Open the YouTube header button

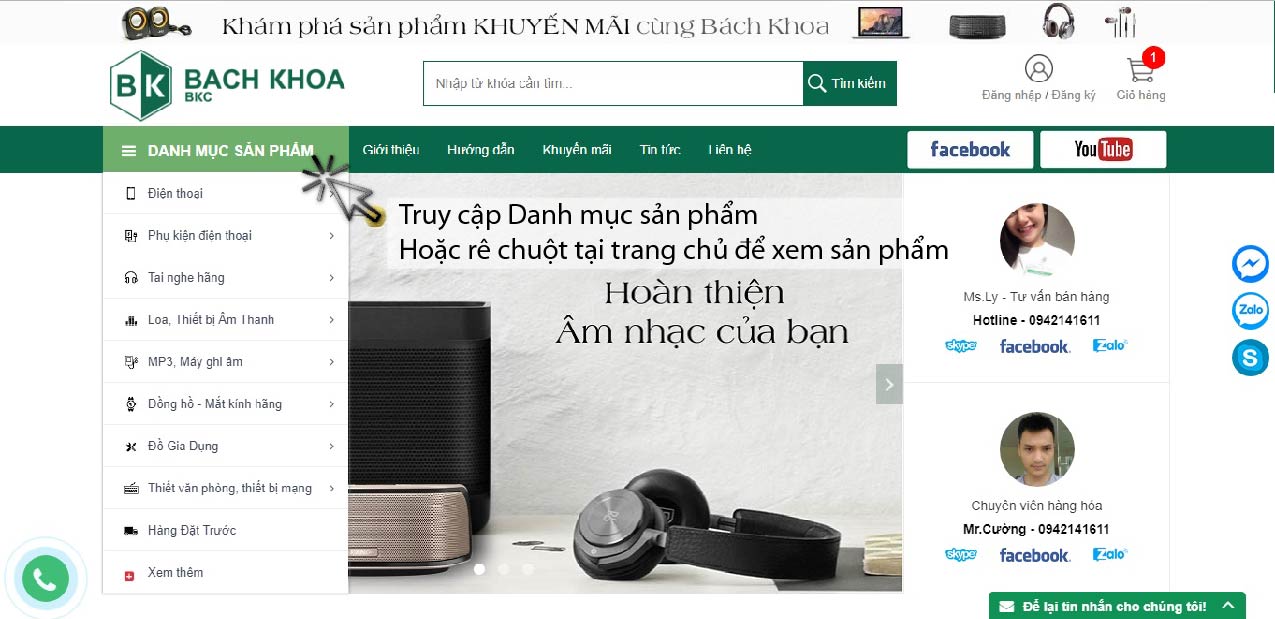point(1103,149)
